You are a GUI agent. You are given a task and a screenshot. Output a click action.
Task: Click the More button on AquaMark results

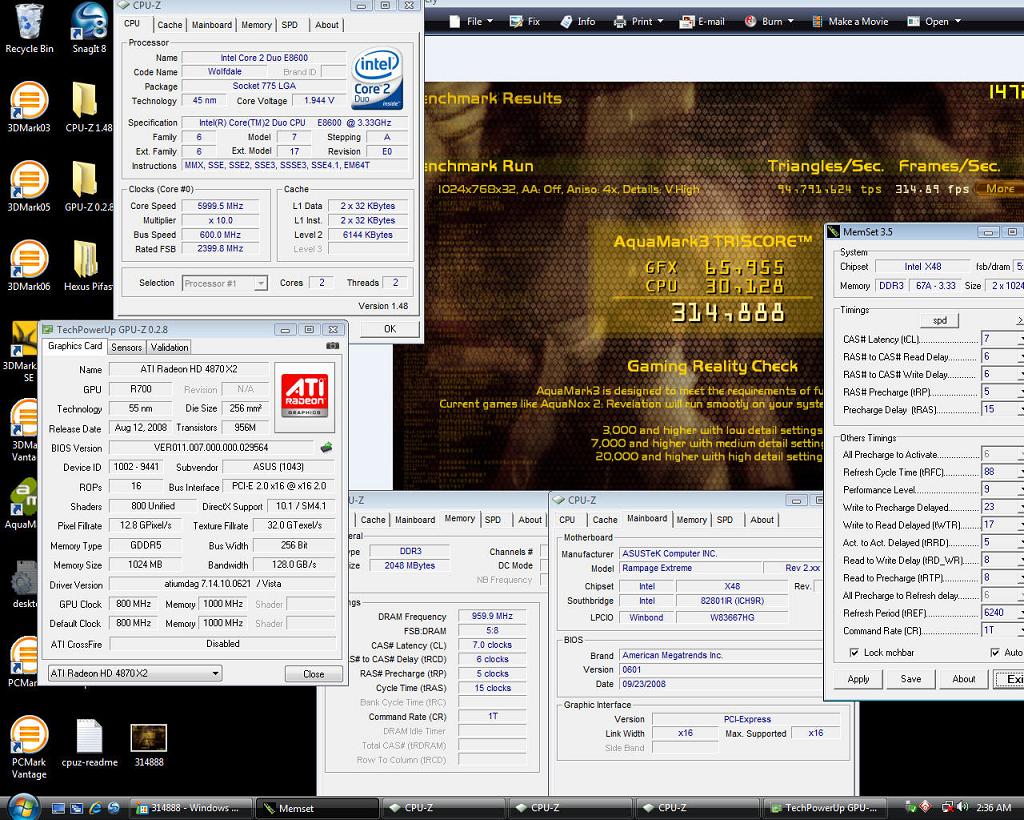[999, 189]
